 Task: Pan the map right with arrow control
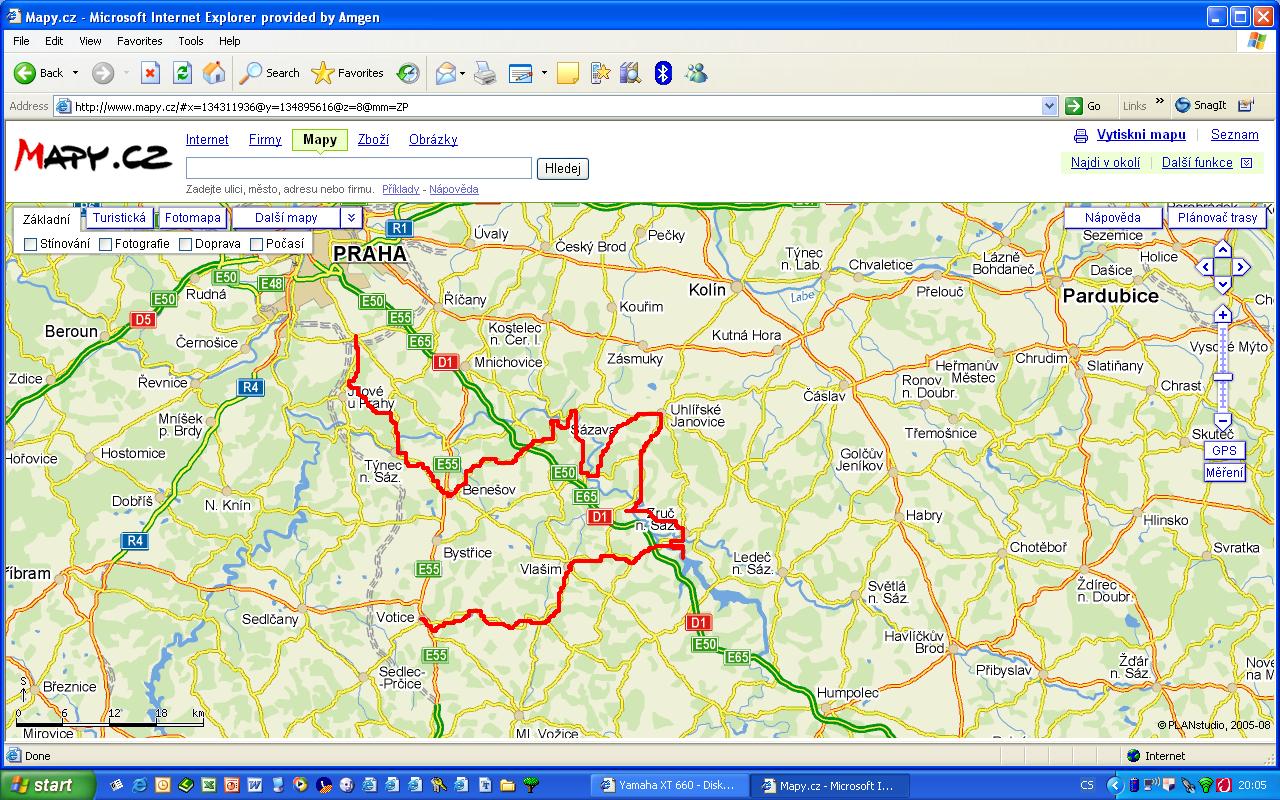click(x=1241, y=267)
